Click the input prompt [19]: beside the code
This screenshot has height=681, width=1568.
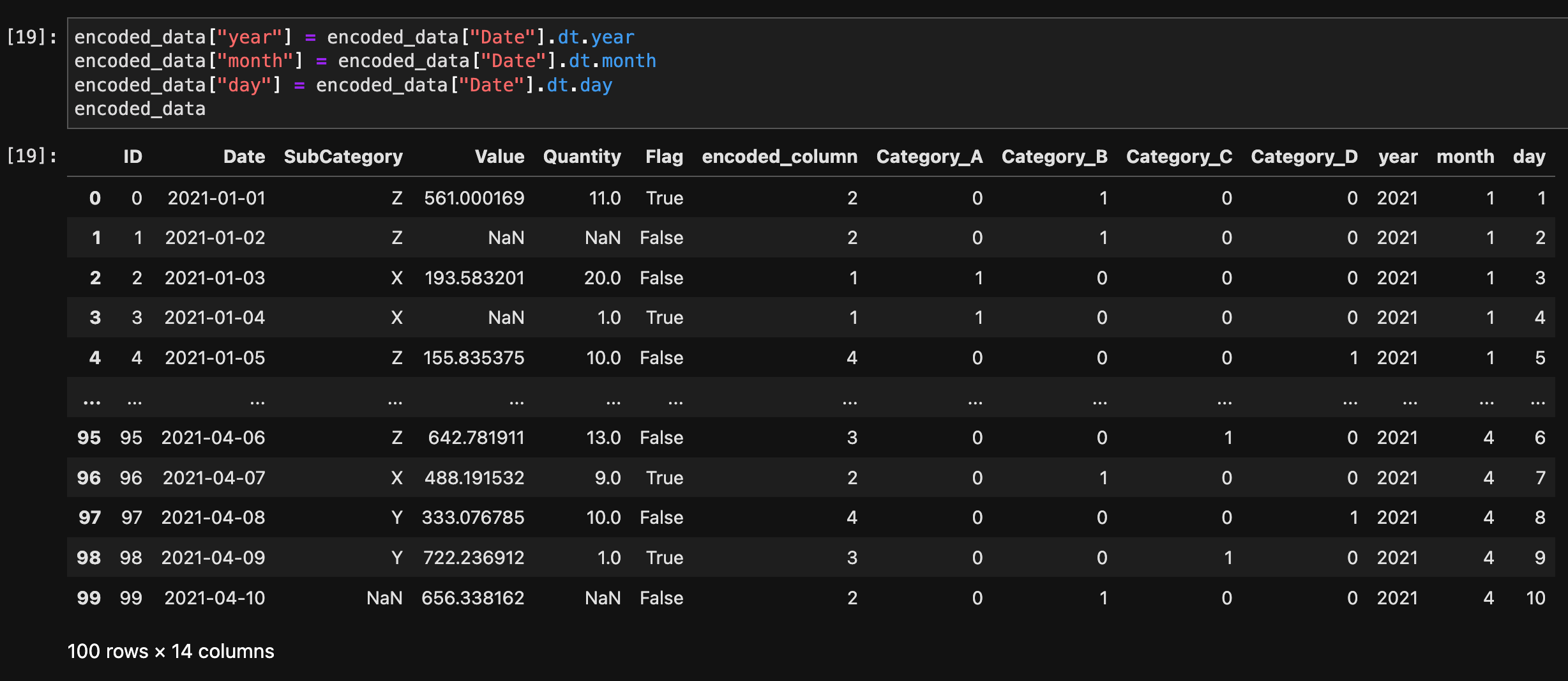(x=31, y=37)
